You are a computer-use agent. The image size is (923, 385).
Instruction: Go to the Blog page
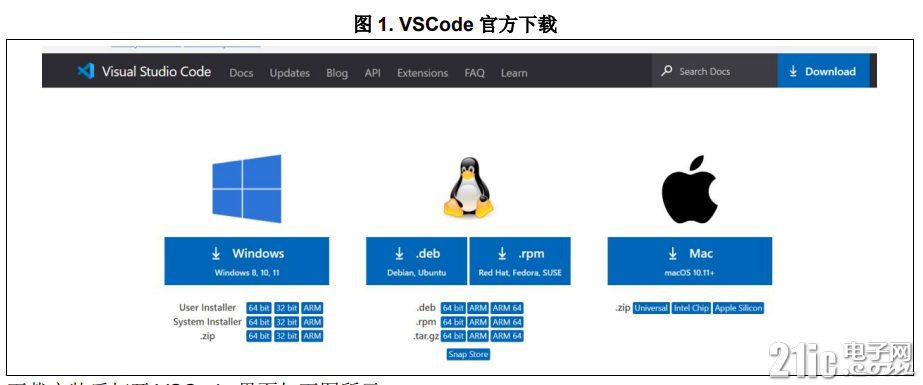[337, 73]
